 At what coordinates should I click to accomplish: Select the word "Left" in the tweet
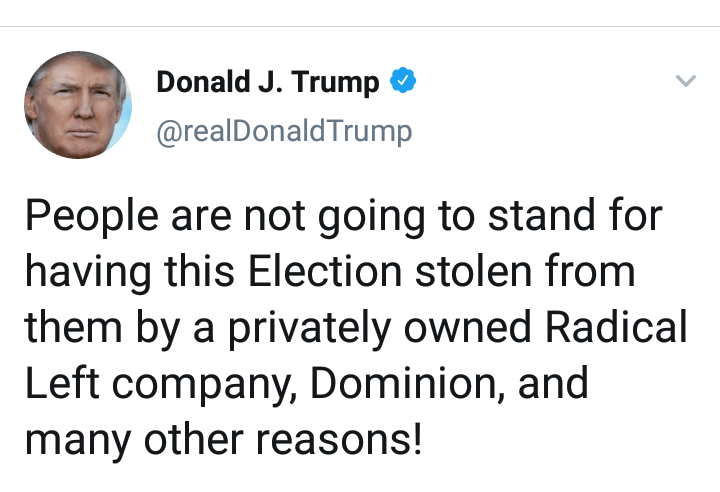click(57, 383)
